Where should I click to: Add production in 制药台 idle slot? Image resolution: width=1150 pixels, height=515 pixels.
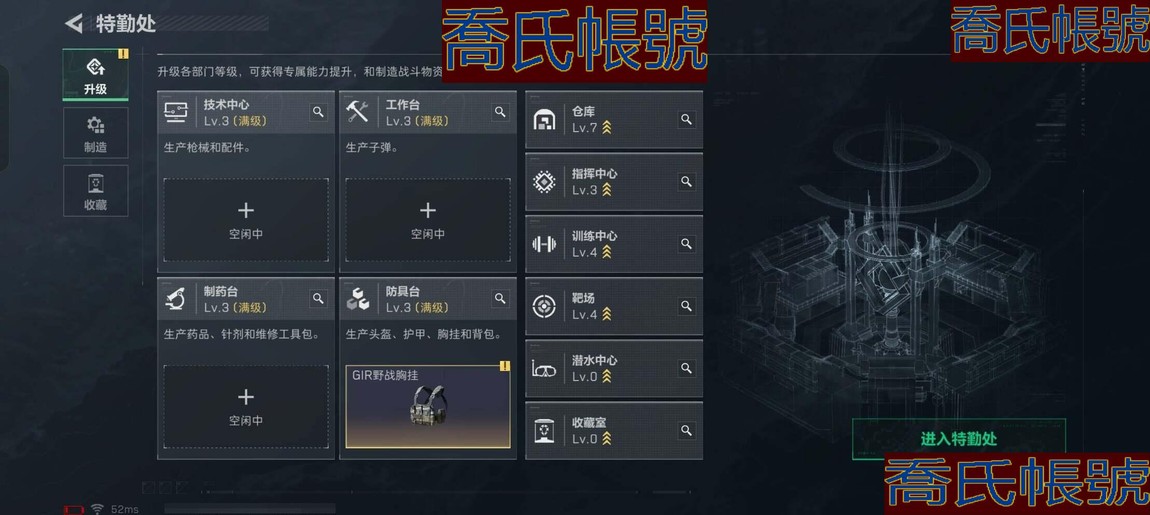246,406
